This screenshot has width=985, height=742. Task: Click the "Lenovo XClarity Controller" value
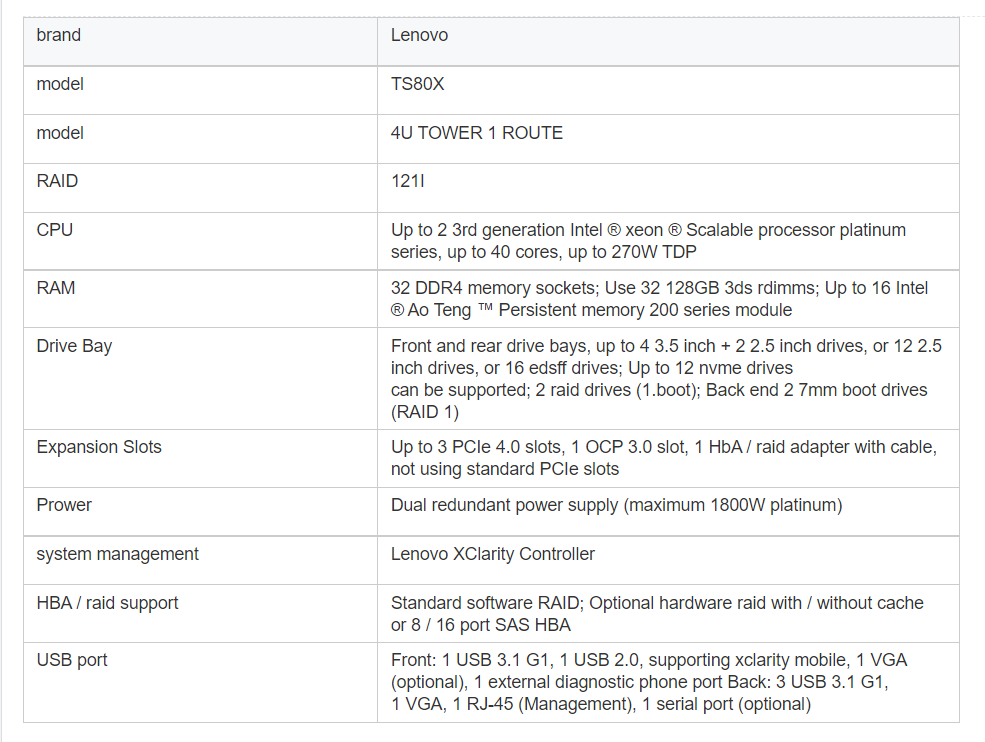pyautogui.click(x=492, y=554)
